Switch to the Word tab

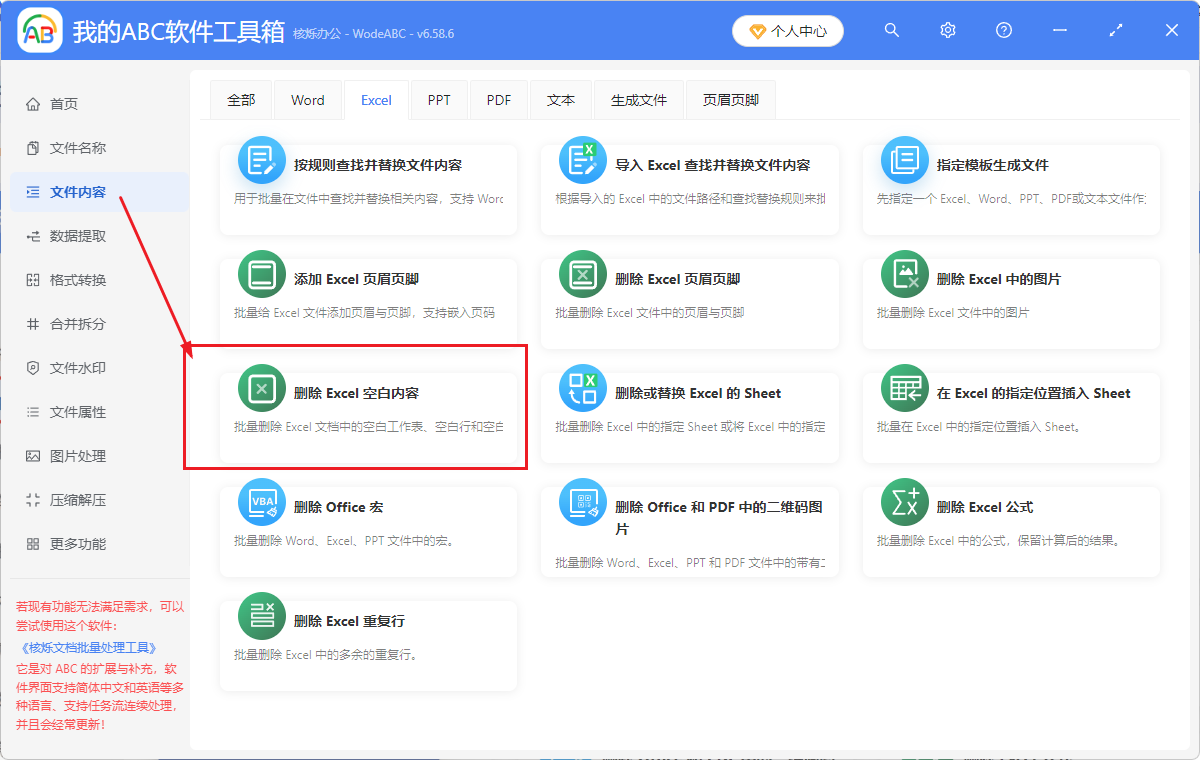point(307,99)
